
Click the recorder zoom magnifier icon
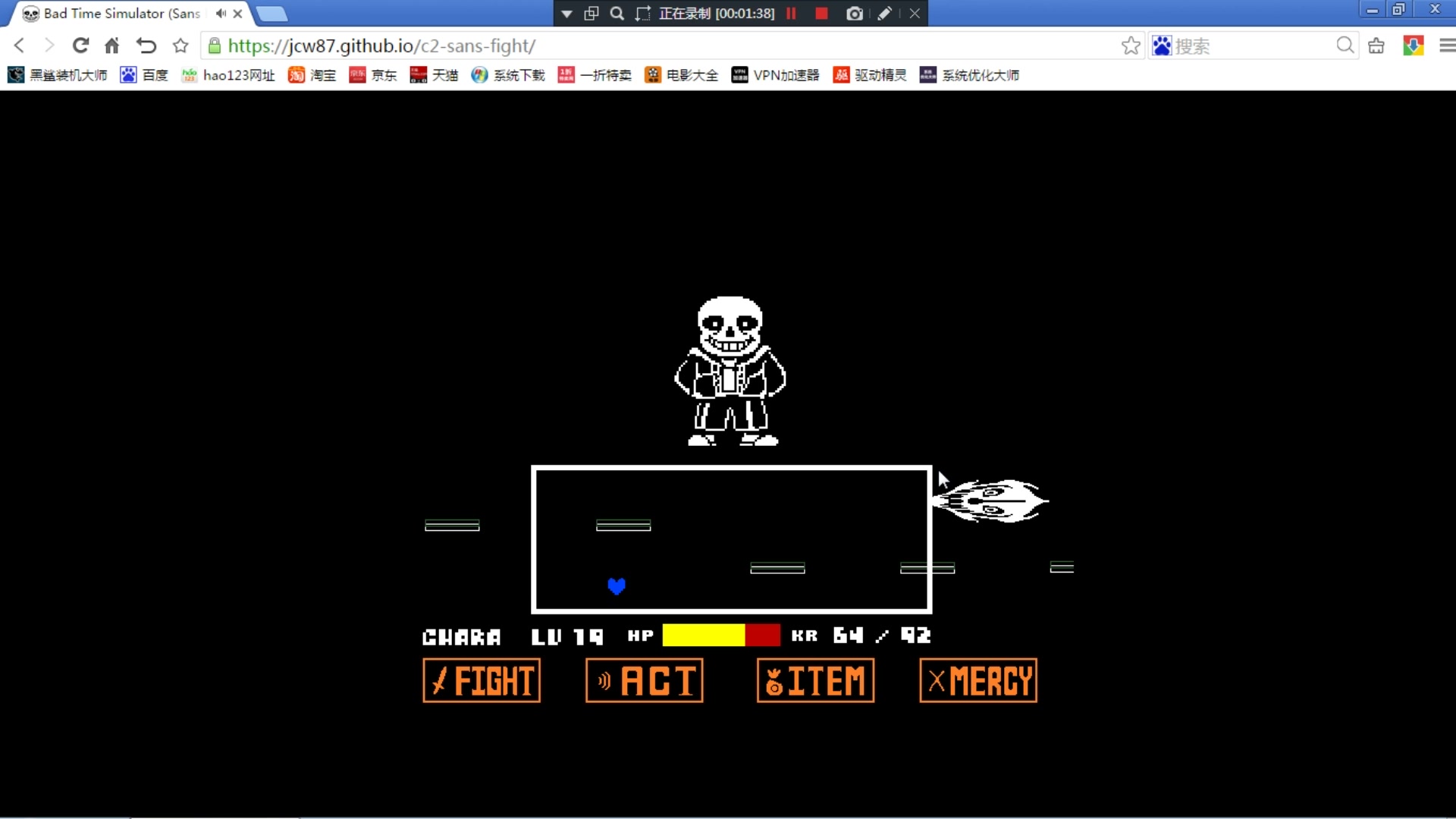[617, 13]
